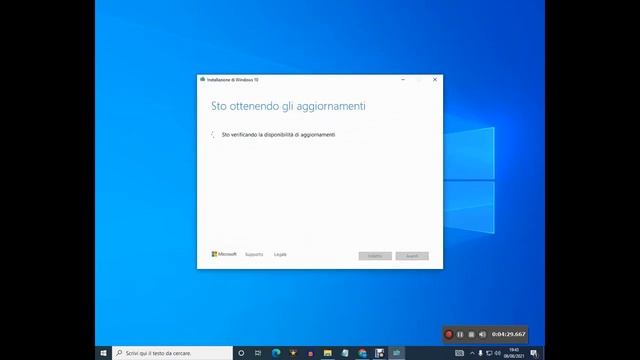
Task: Open the star icon app on the taskbar
Action: point(293,353)
